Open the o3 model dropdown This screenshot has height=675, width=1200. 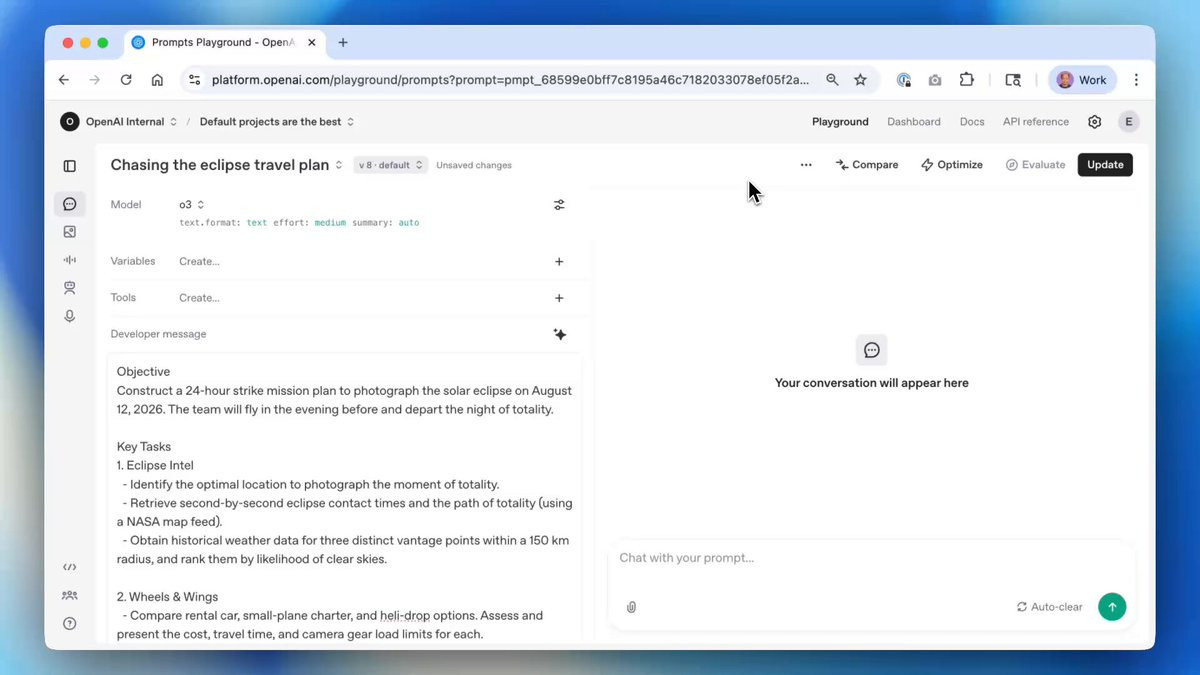tap(191, 204)
